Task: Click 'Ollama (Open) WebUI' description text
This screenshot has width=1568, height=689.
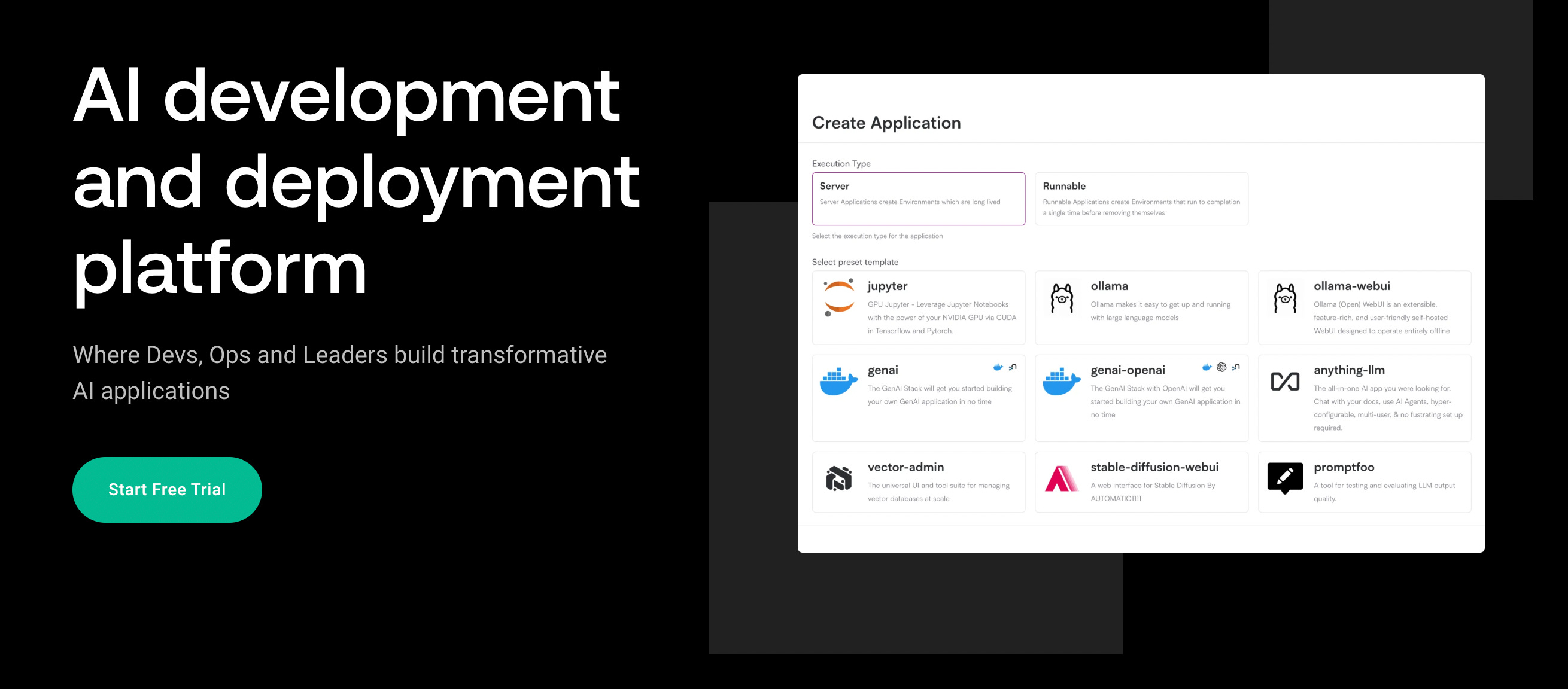Action: [x=1382, y=318]
